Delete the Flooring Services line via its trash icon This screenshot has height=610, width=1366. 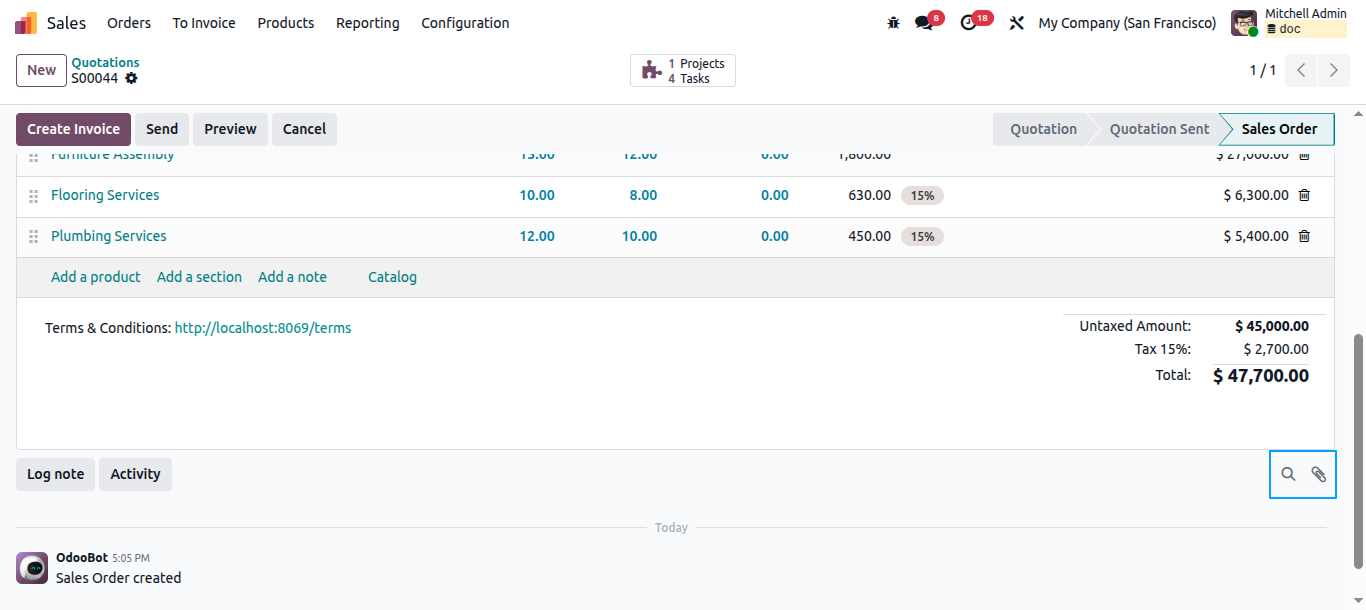coord(1304,195)
